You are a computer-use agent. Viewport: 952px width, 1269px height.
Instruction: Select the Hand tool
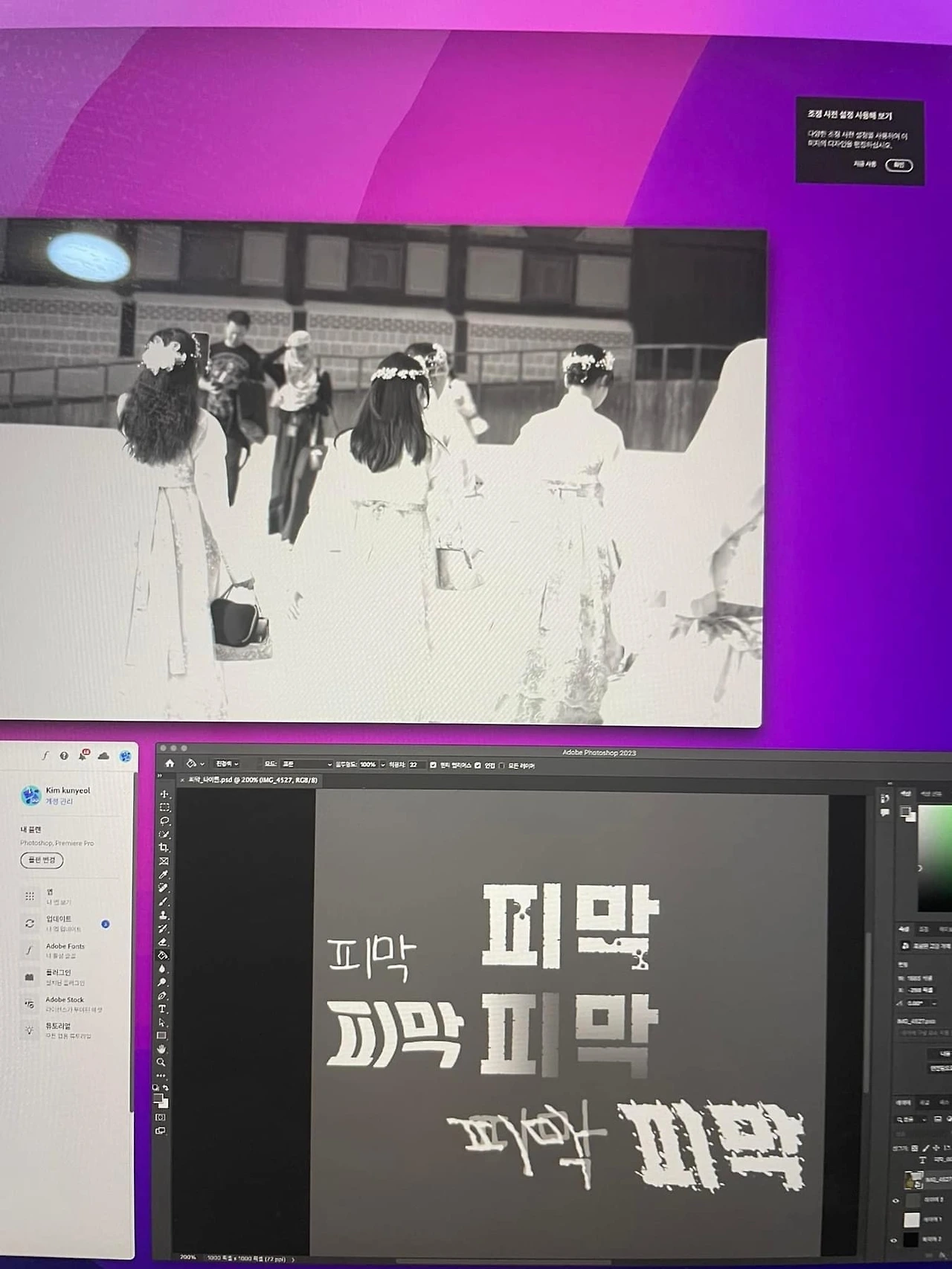point(162,1050)
